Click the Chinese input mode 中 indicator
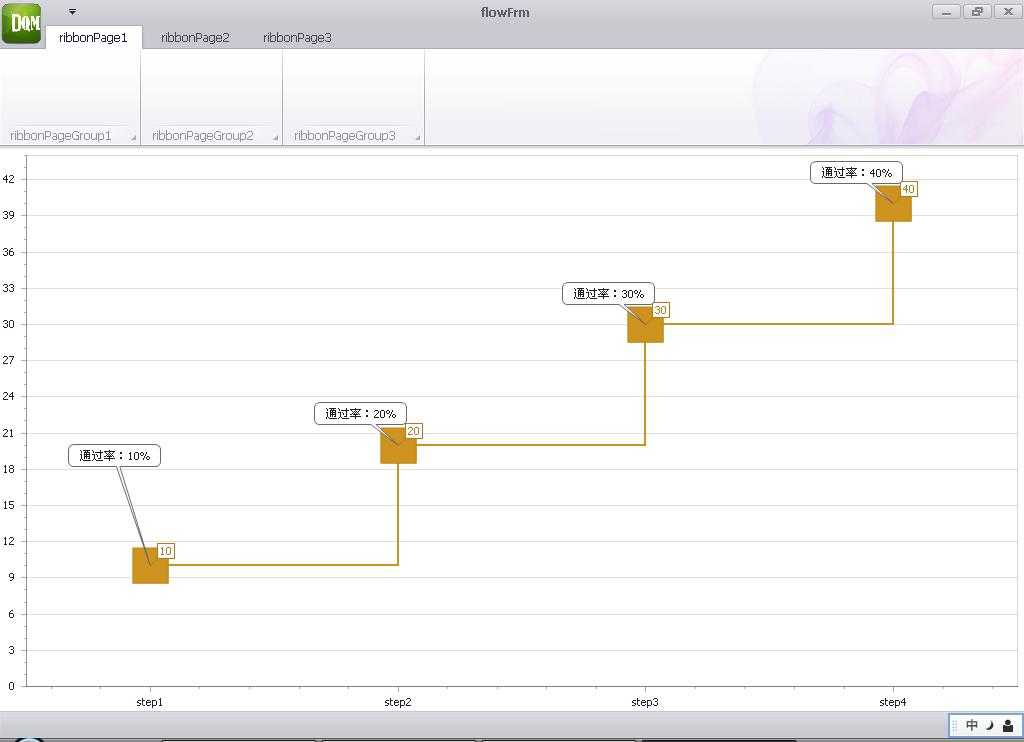This screenshot has height=742, width=1024. 972,725
